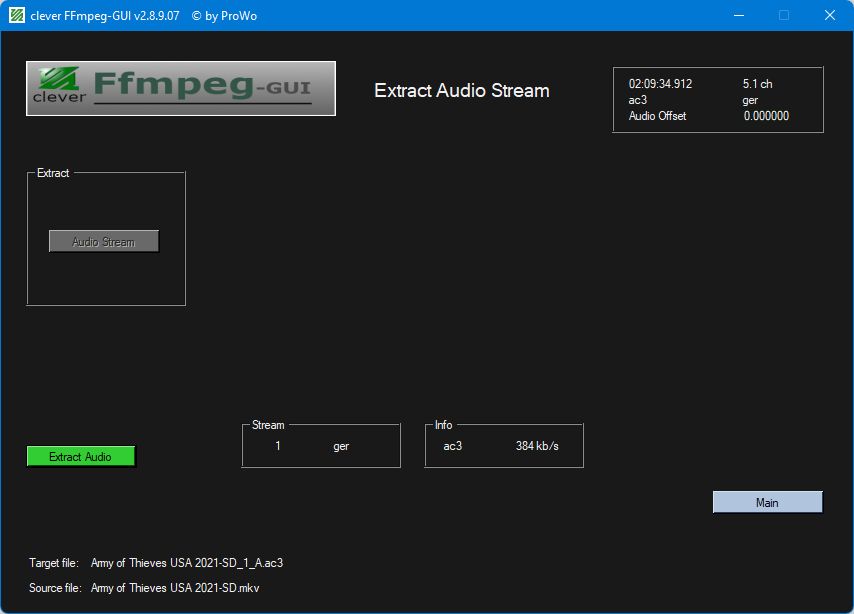Screen dimensions: 854x614
Task: Click the Stream group box label
Action: (x=268, y=425)
